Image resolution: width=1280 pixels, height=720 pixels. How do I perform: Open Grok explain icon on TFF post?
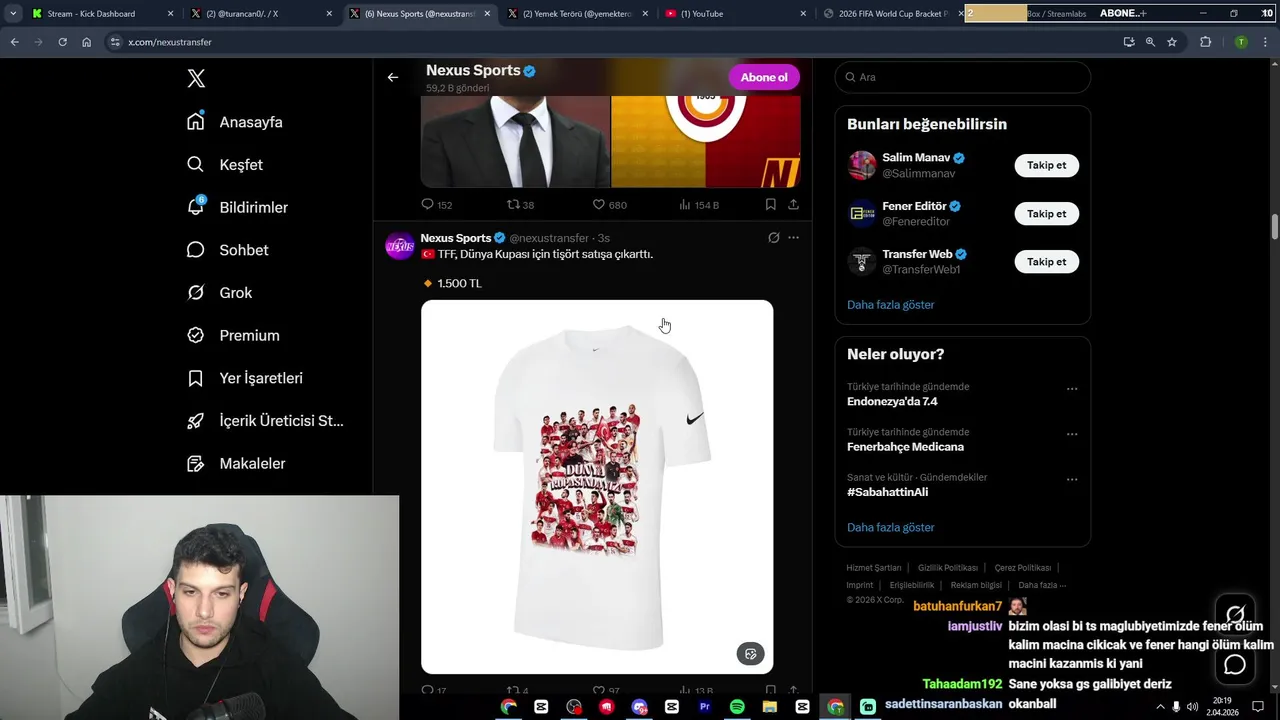point(773,238)
